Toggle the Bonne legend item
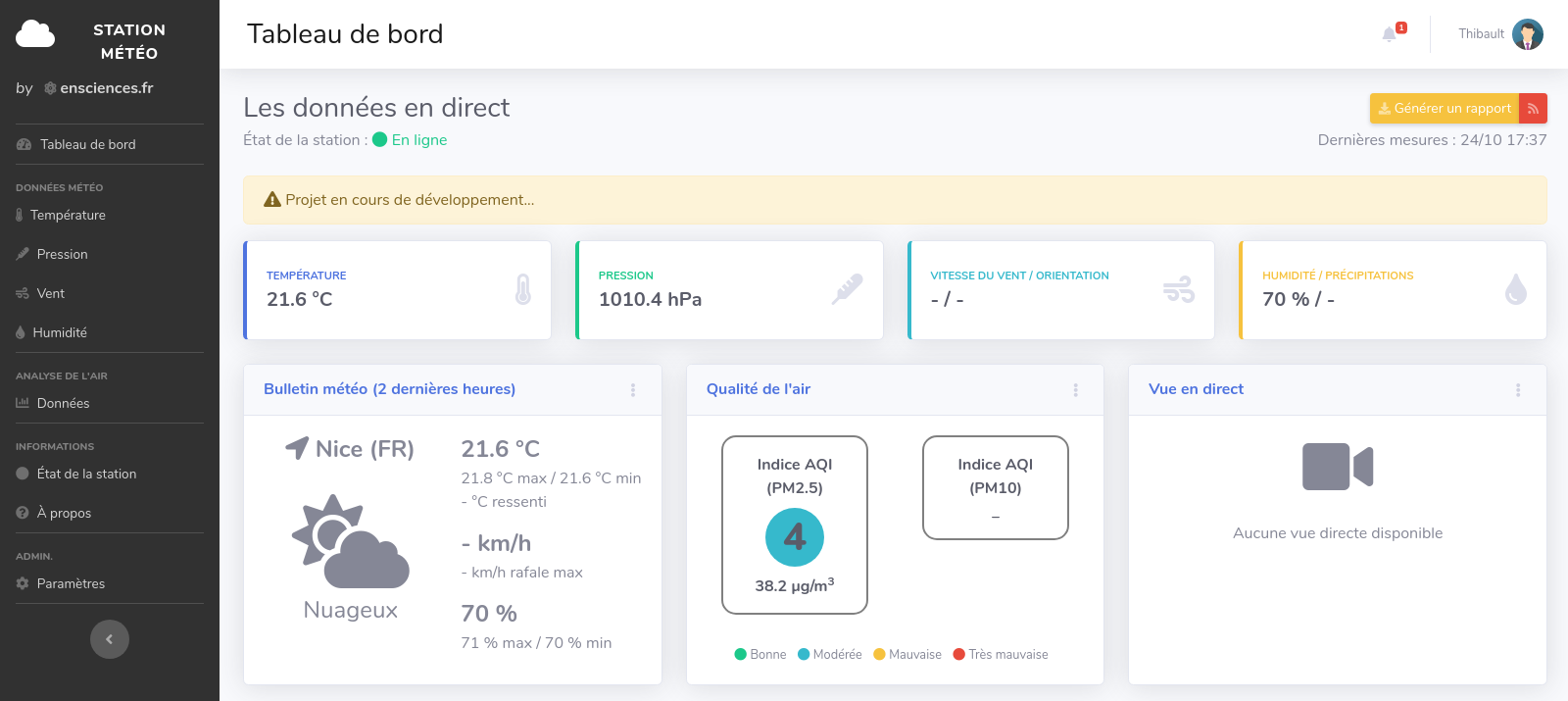Image resolution: width=1568 pixels, height=701 pixels. (760, 655)
